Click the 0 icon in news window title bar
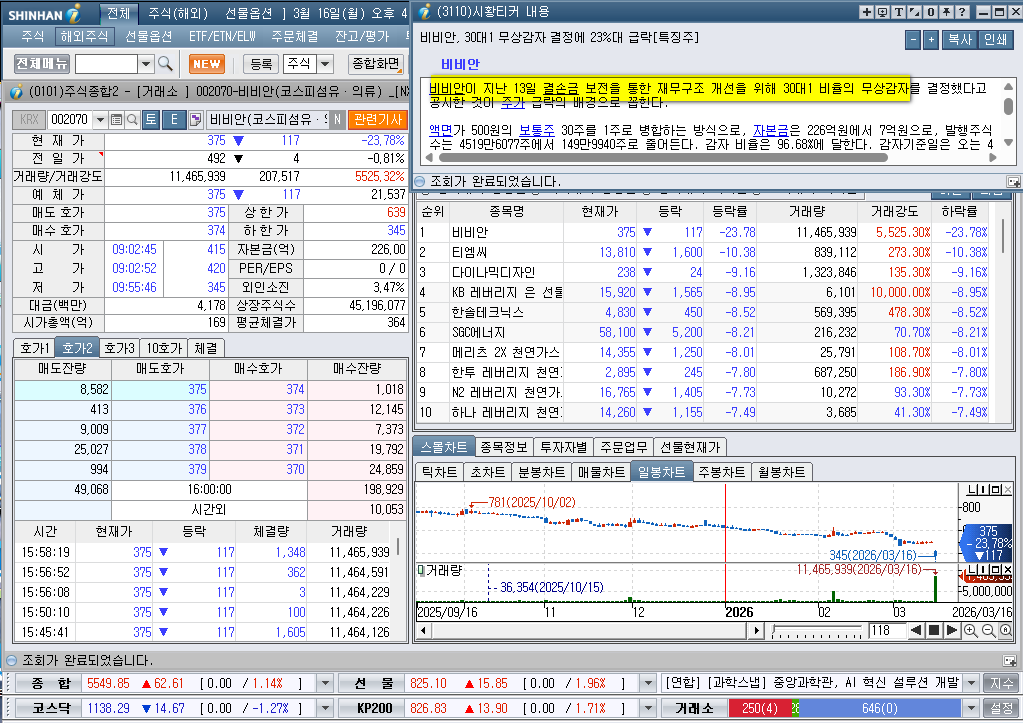 [x=930, y=12]
